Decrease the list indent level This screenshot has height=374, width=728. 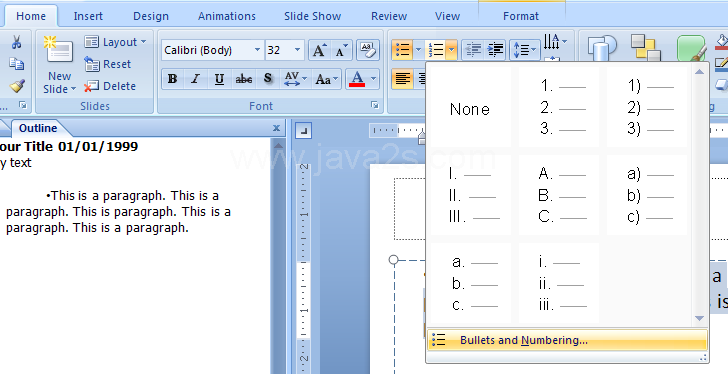point(472,50)
